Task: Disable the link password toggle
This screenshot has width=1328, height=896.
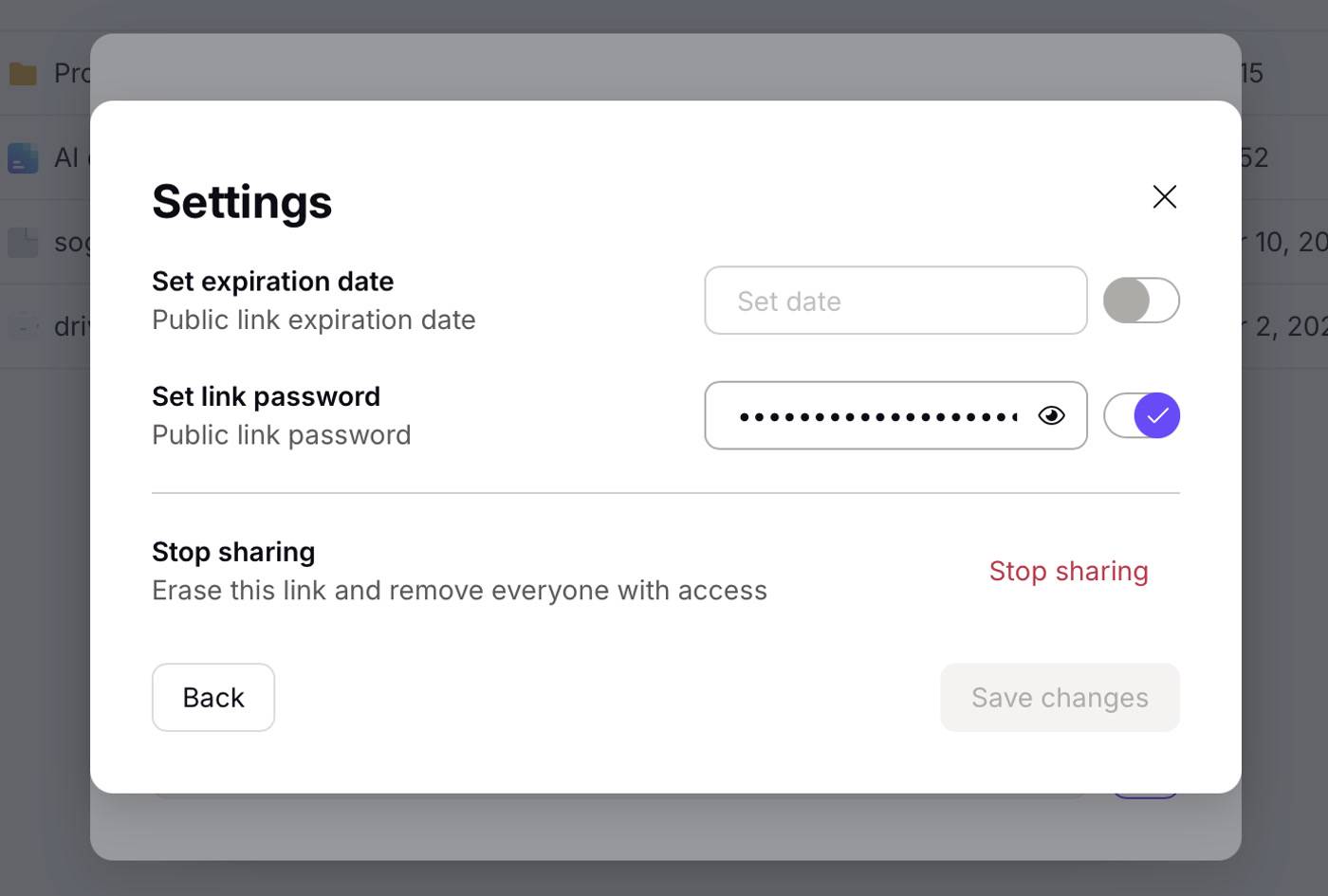Action: point(1141,415)
